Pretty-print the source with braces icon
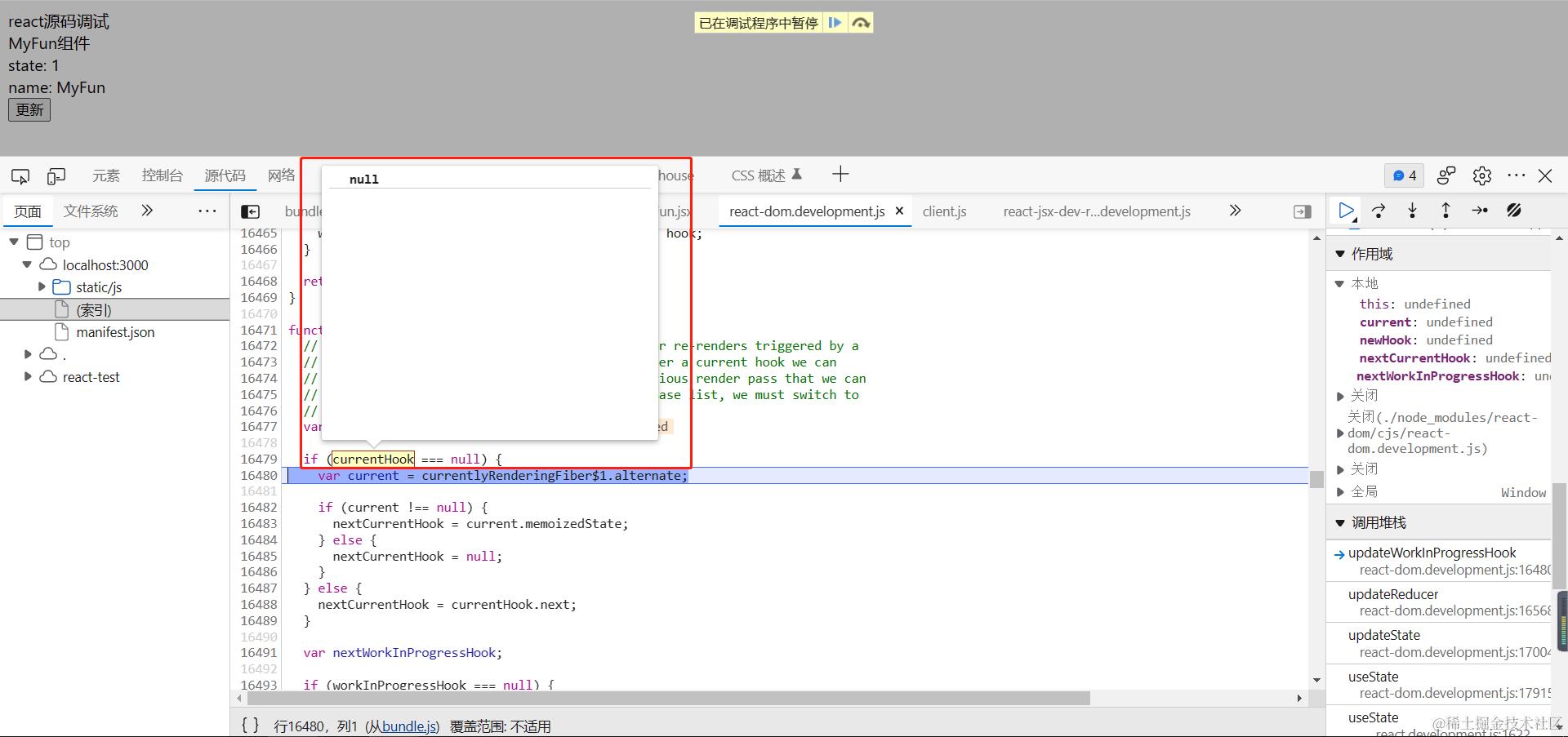The height and width of the screenshot is (737, 1568). click(x=250, y=725)
